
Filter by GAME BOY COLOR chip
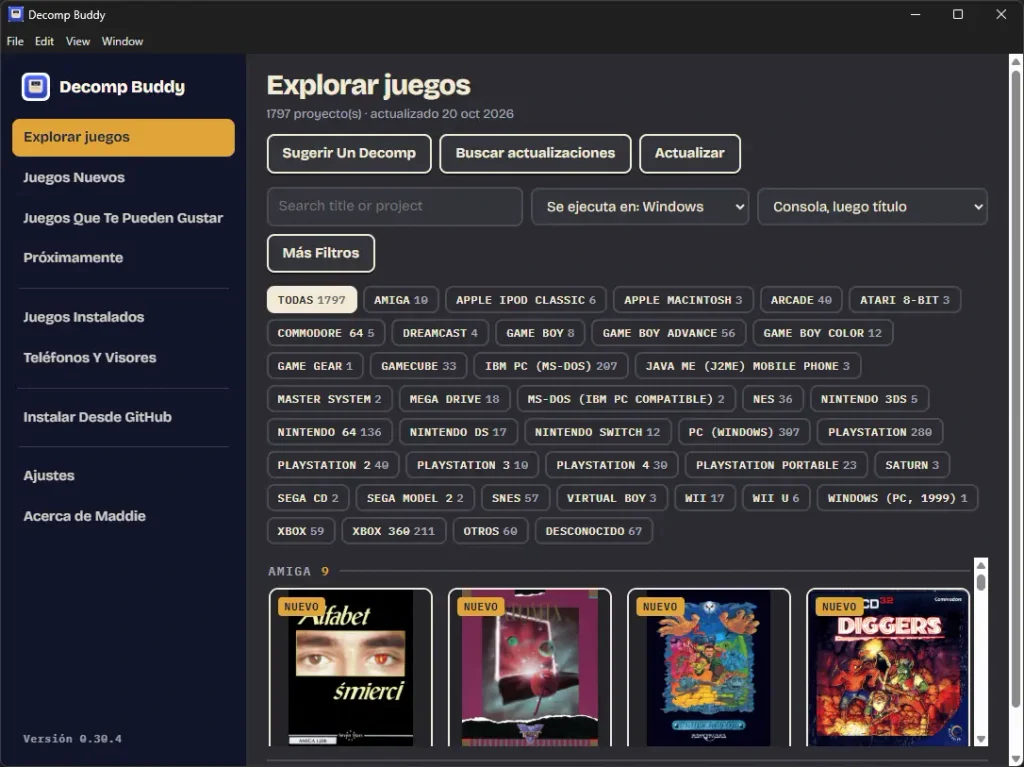822,333
